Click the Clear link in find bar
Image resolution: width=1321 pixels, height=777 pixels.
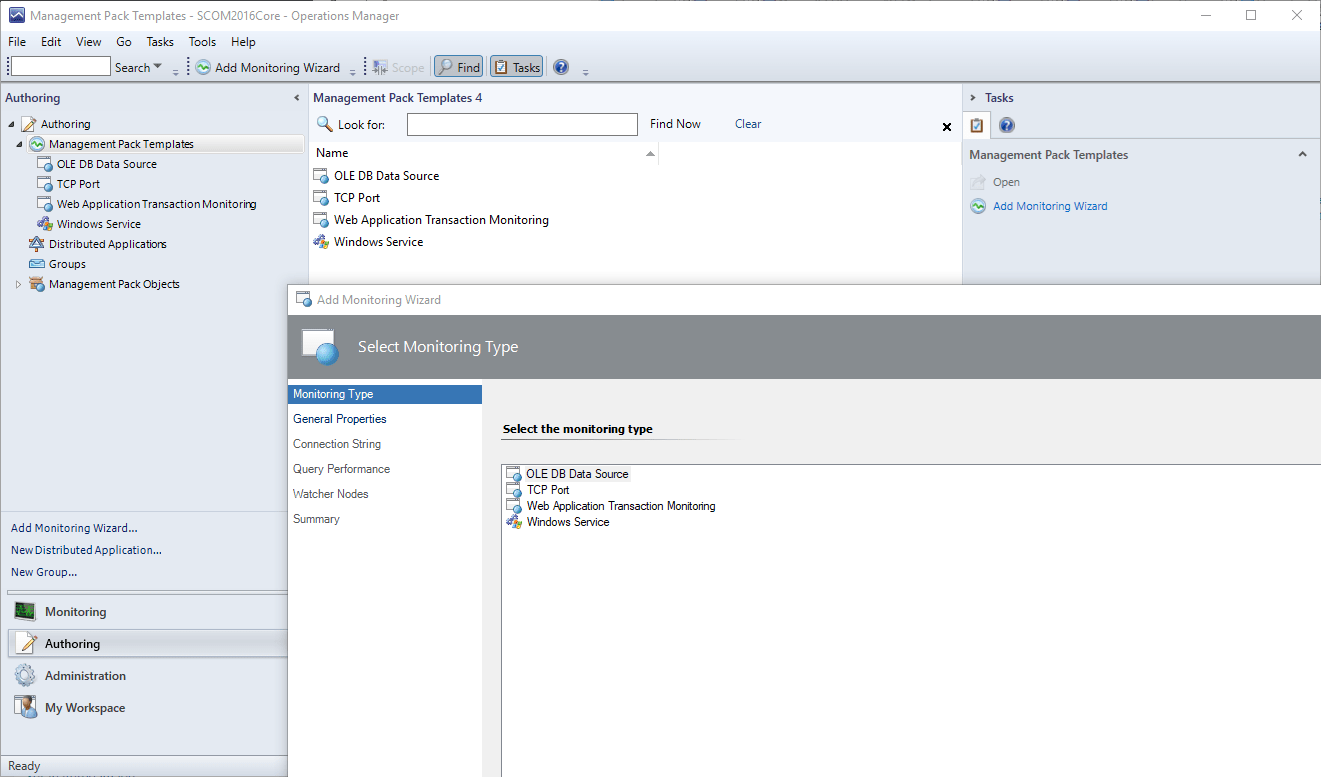[x=748, y=124]
